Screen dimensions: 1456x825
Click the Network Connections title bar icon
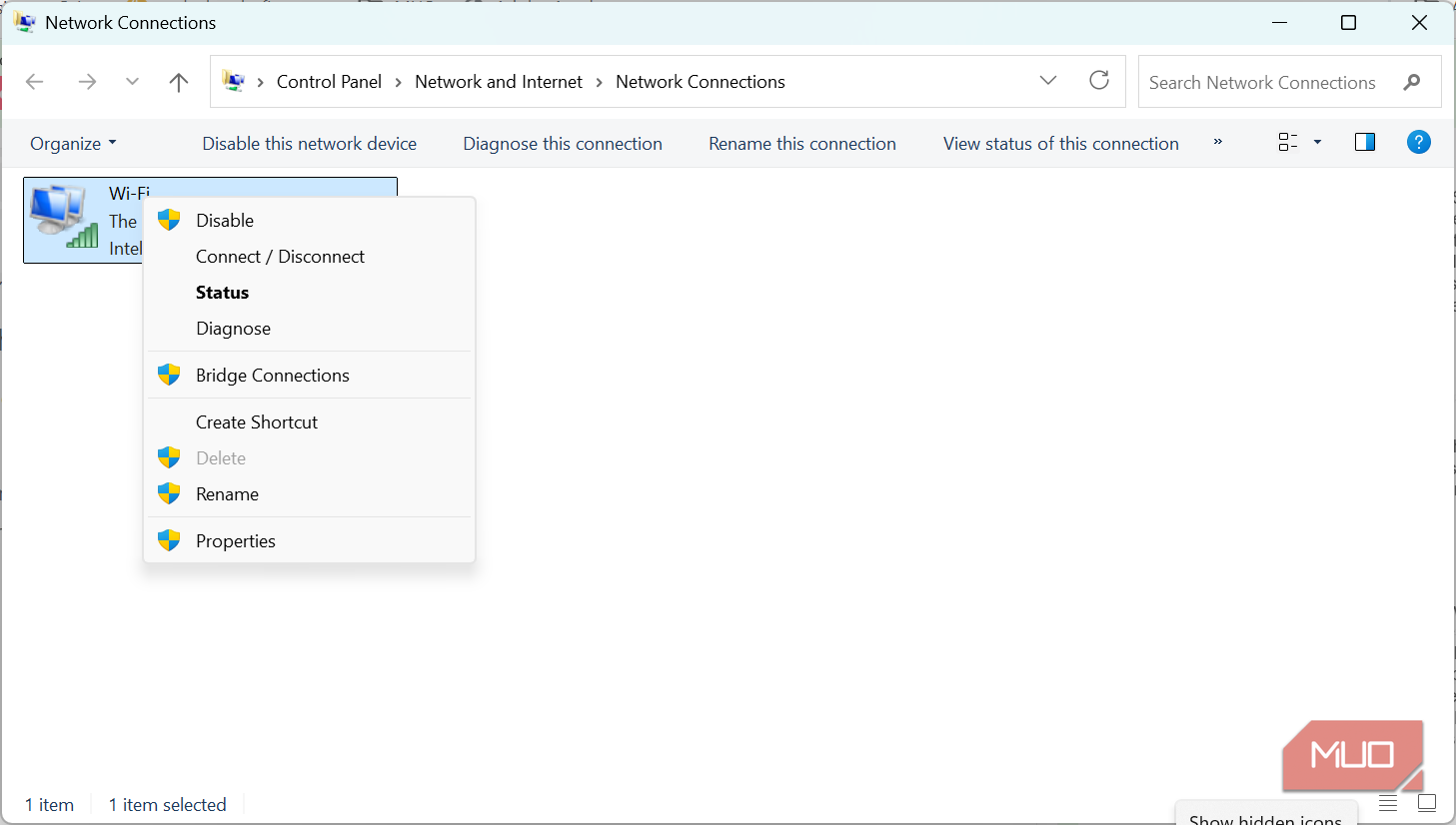(x=24, y=22)
